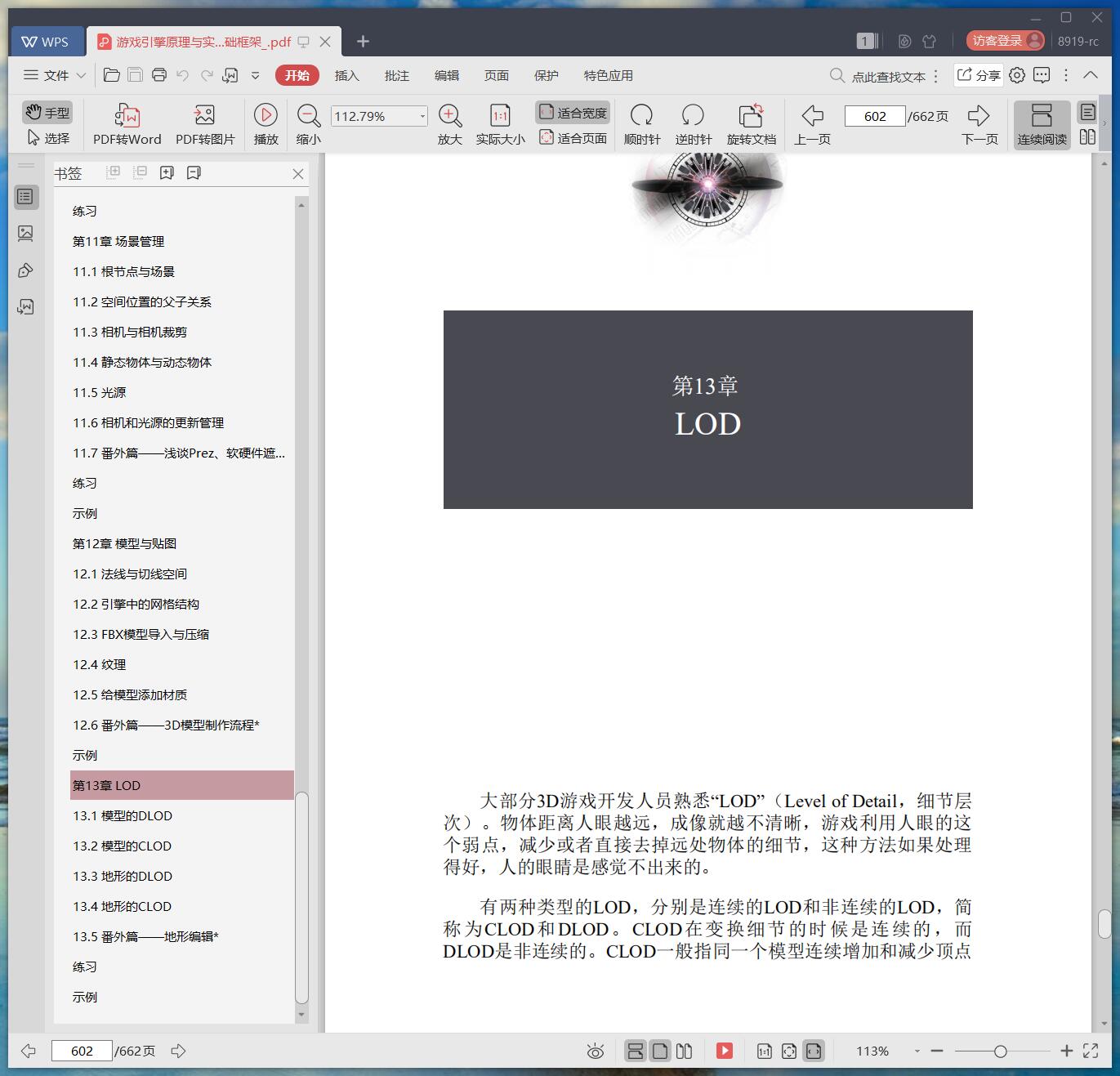Enter fullscreen via status bar icon
This screenshot has width=1120, height=1076.
tap(1091, 1051)
